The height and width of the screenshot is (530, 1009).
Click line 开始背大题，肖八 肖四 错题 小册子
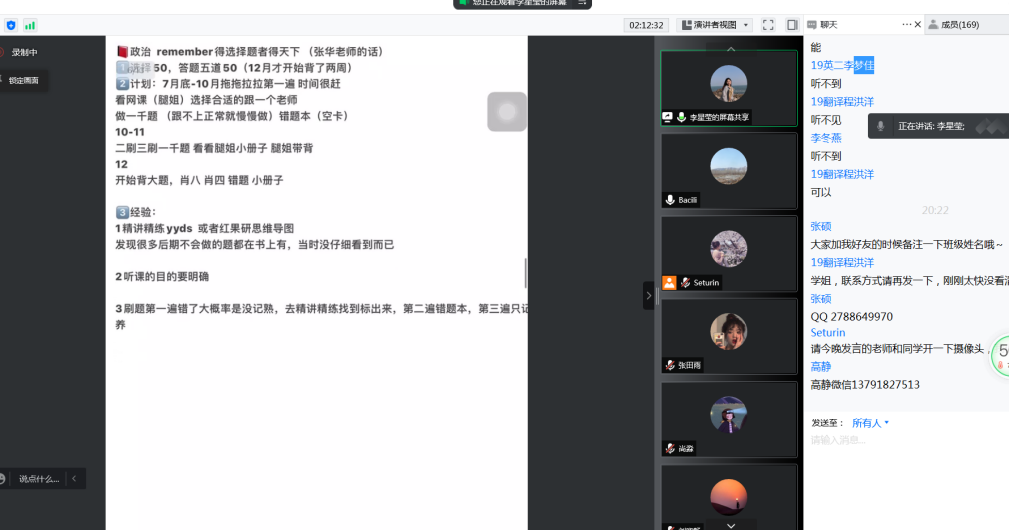199,180
